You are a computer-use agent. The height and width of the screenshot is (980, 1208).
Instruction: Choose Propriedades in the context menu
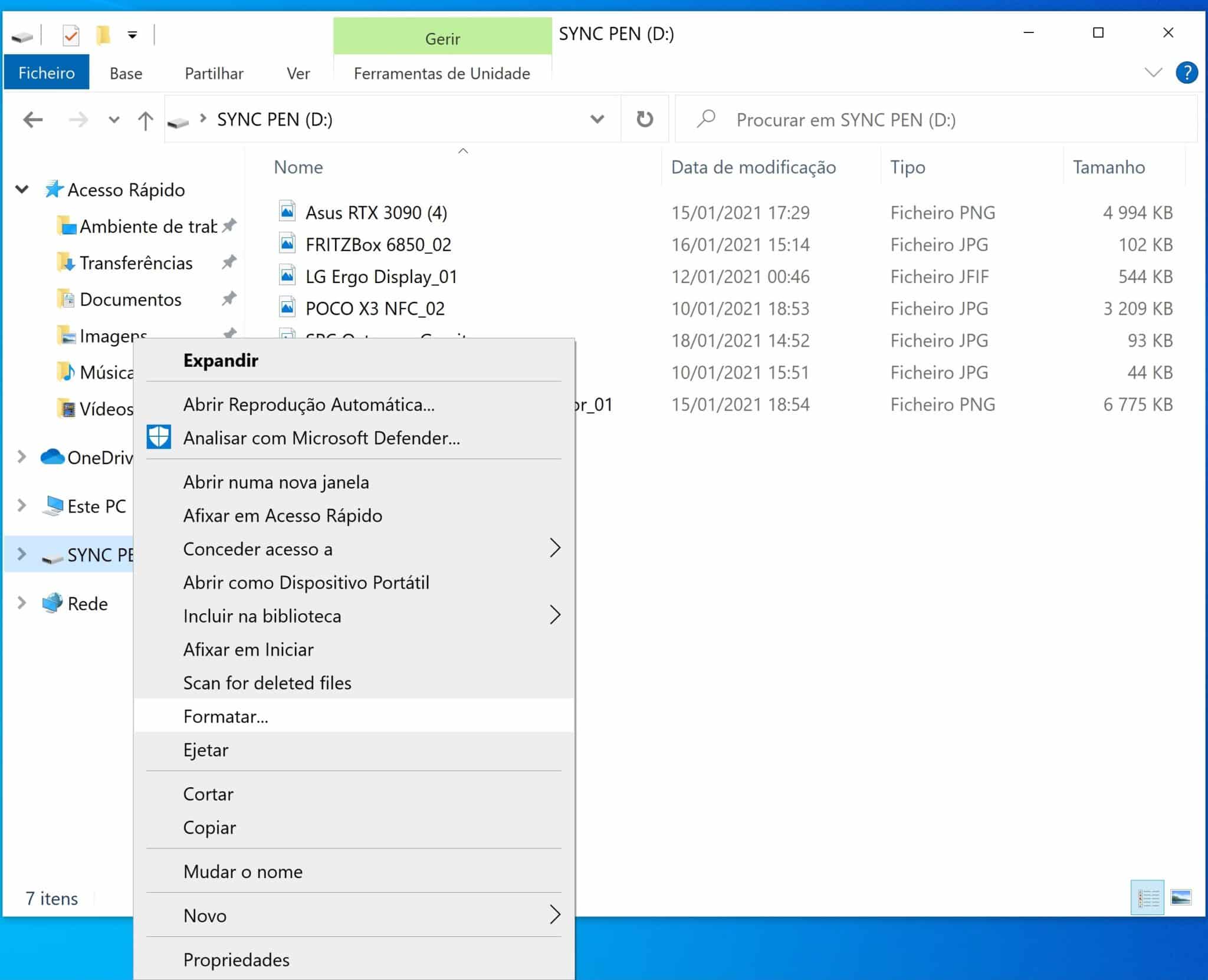(x=354, y=960)
